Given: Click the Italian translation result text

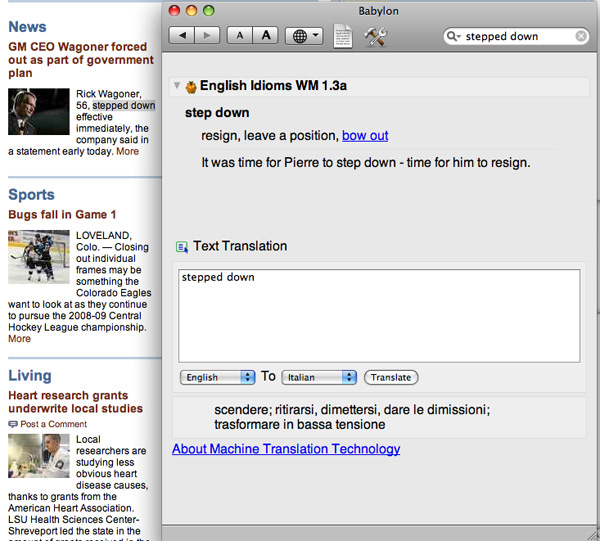Looking at the screenshot, I should (x=352, y=417).
